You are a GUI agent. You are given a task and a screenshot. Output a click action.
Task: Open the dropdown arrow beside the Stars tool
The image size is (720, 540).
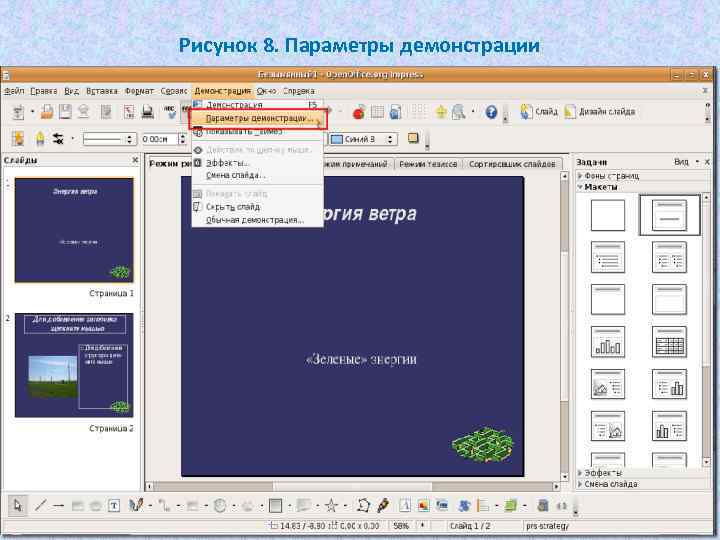coord(345,506)
